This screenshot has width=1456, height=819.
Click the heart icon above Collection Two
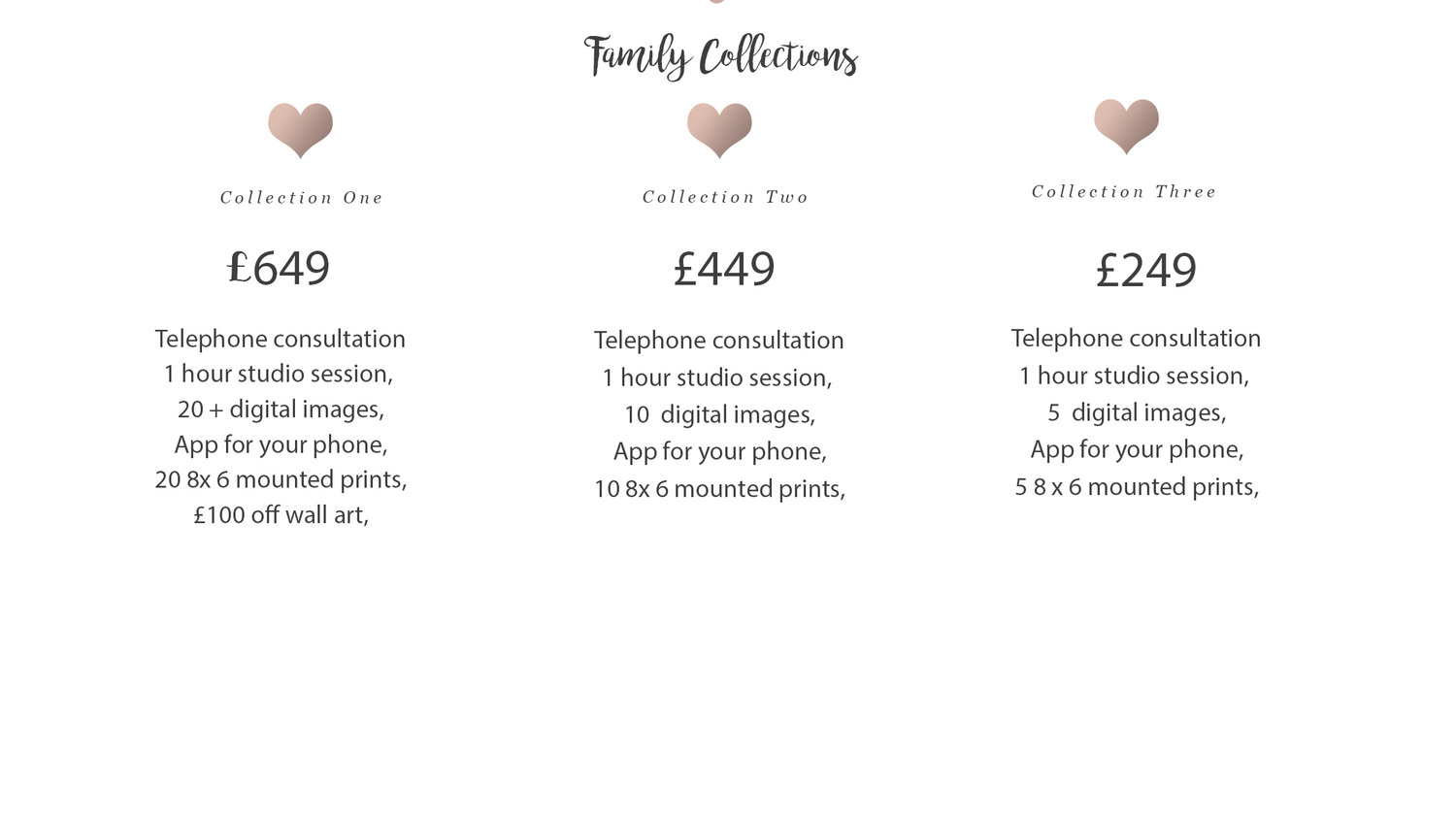pyautogui.click(x=719, y=129)
